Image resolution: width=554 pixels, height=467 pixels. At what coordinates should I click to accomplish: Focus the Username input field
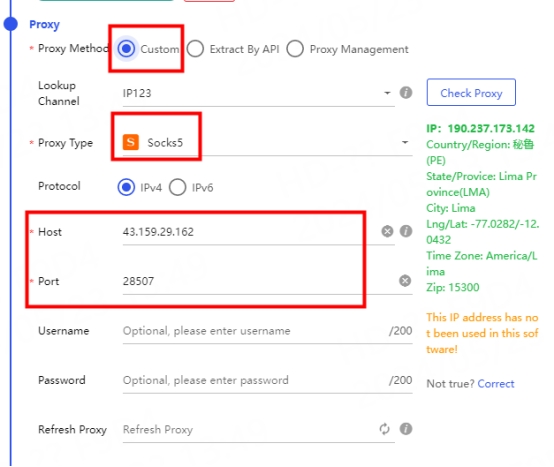[267, 331]
